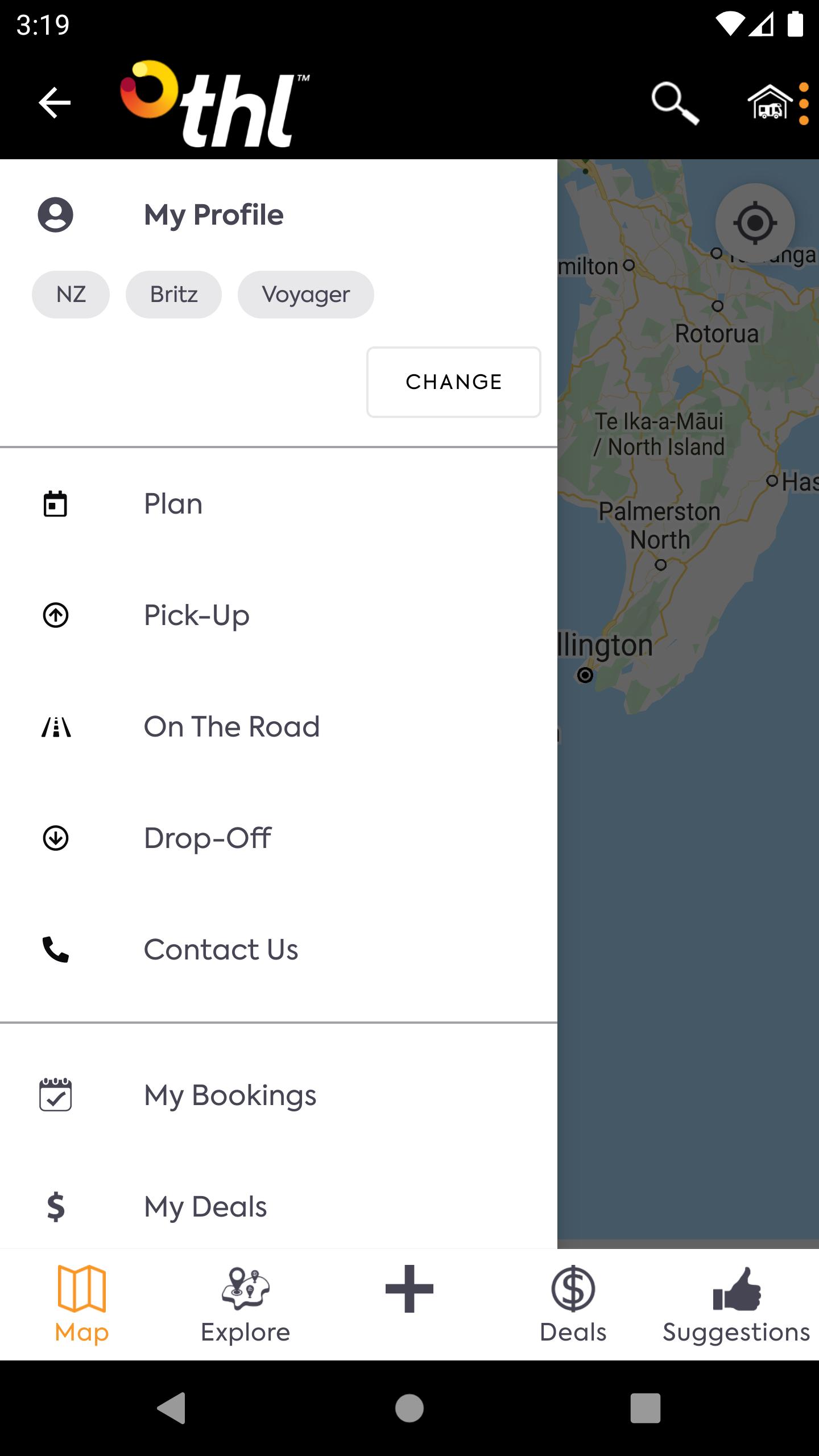Go to On The Road section
The image size is (819, 1456).
279,727
